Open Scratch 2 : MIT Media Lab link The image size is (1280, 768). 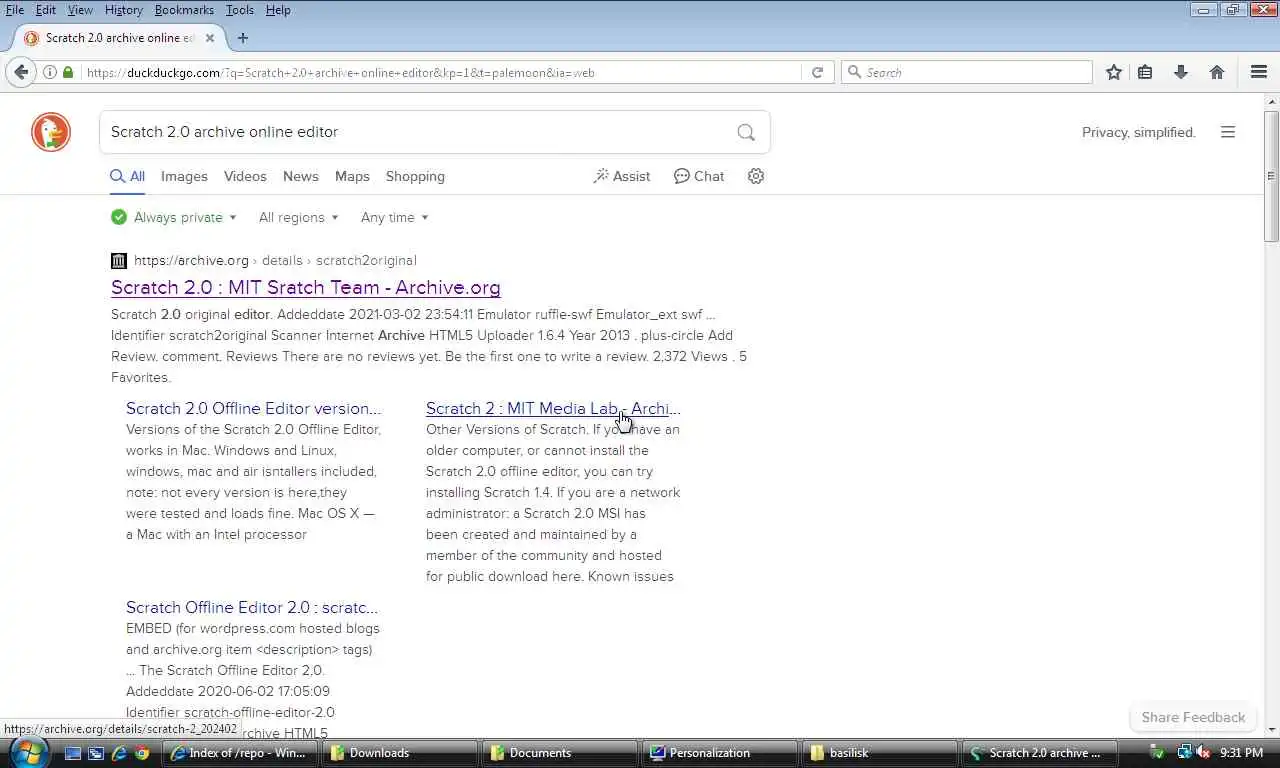(x=553, y=408)
